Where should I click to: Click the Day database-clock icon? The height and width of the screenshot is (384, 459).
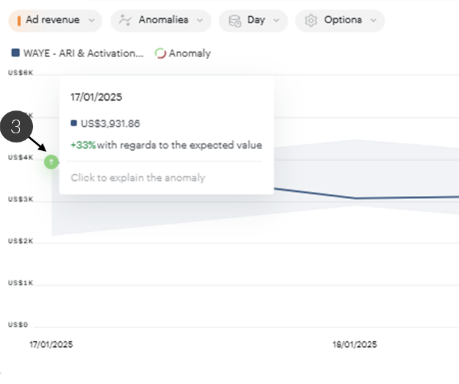tap(235, 21)
